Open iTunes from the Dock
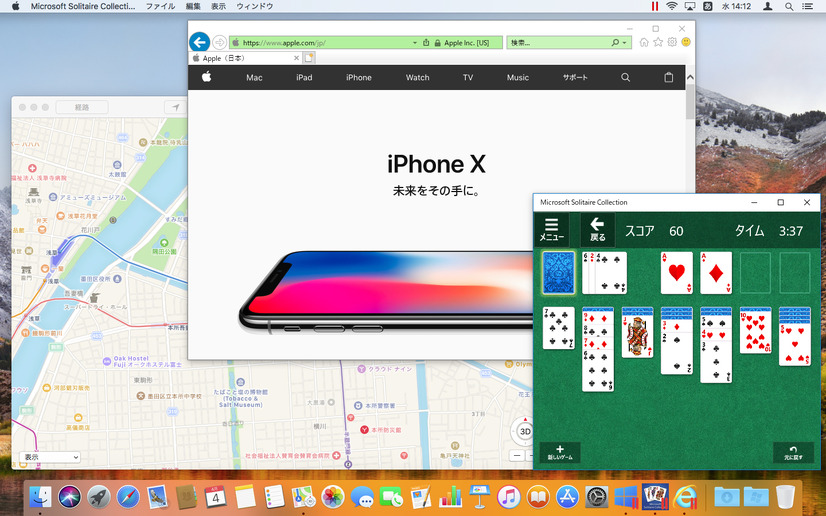This screenshot has height=516, width=826. tap(508, 497)
